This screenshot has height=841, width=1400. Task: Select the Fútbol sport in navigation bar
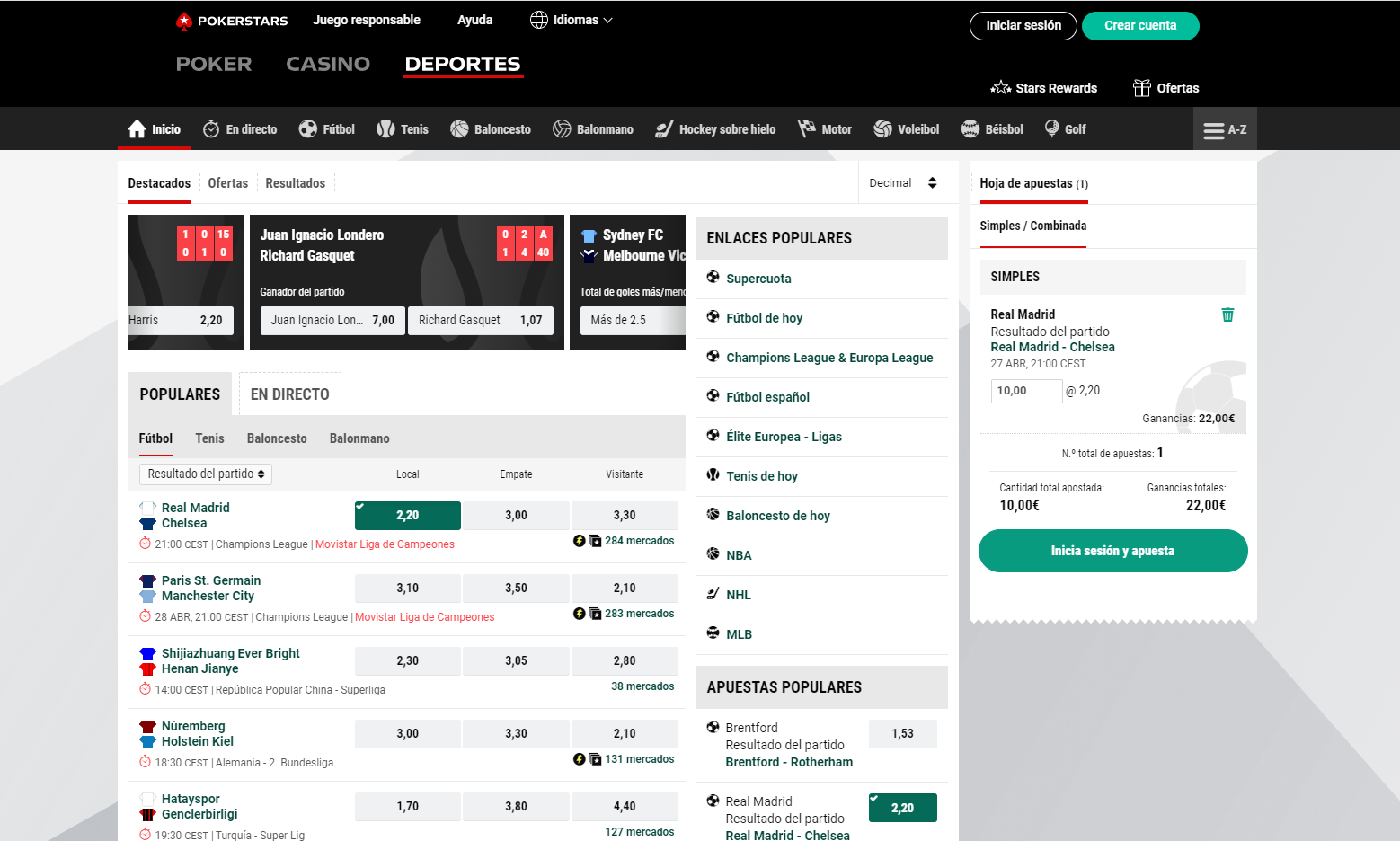coord(327,129)
